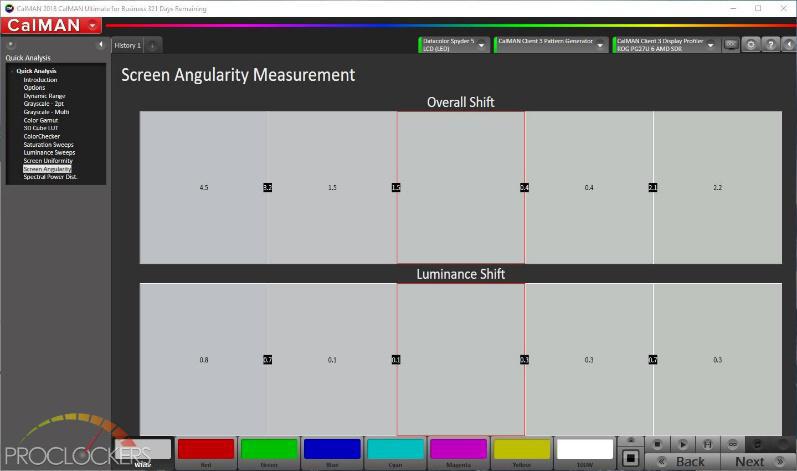Open the help question mark icon
Viewport: 797px width, 471px height.
[x=770, y=45]
